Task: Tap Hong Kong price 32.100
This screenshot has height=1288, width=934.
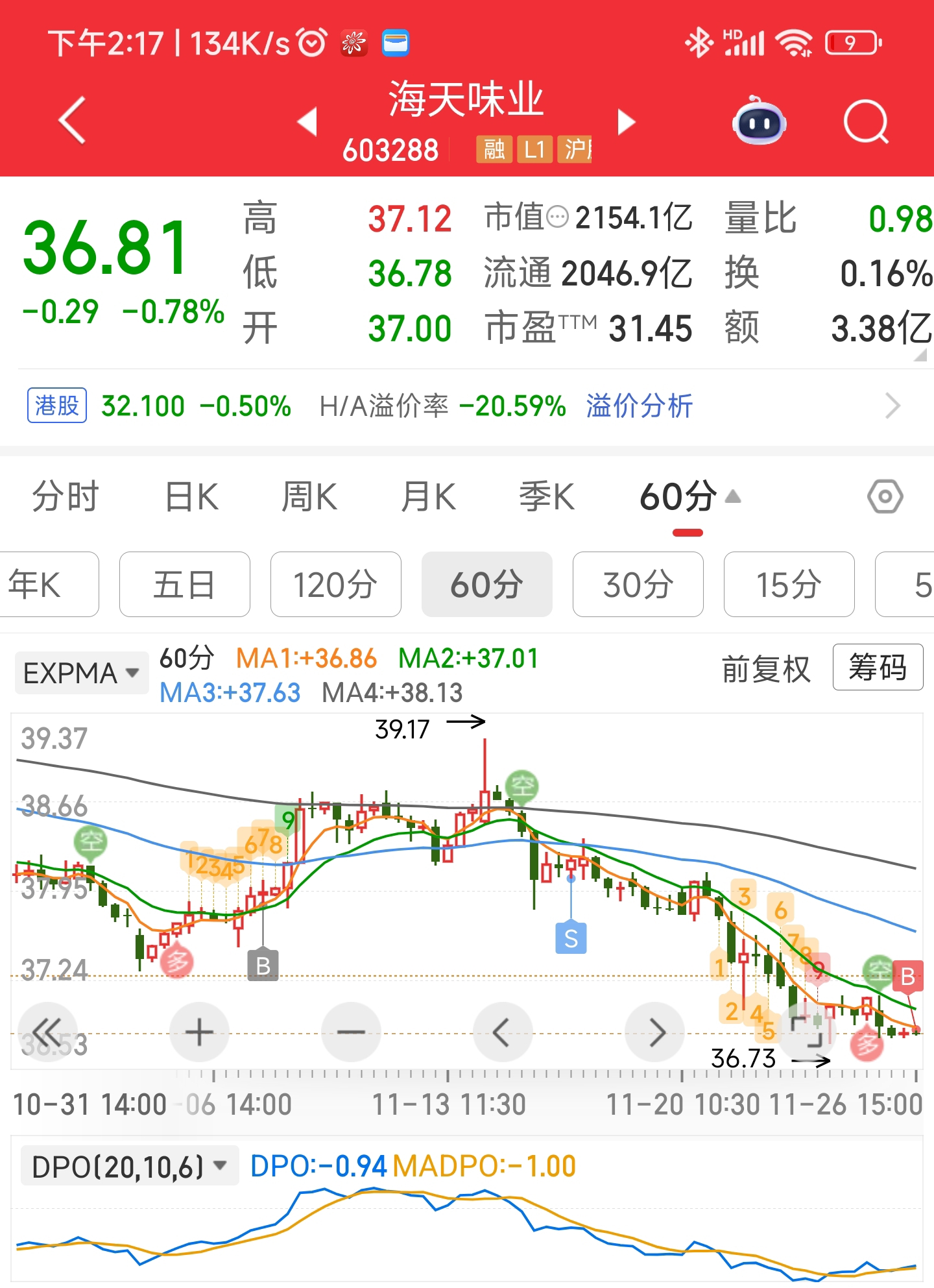Action: (143, 406)
